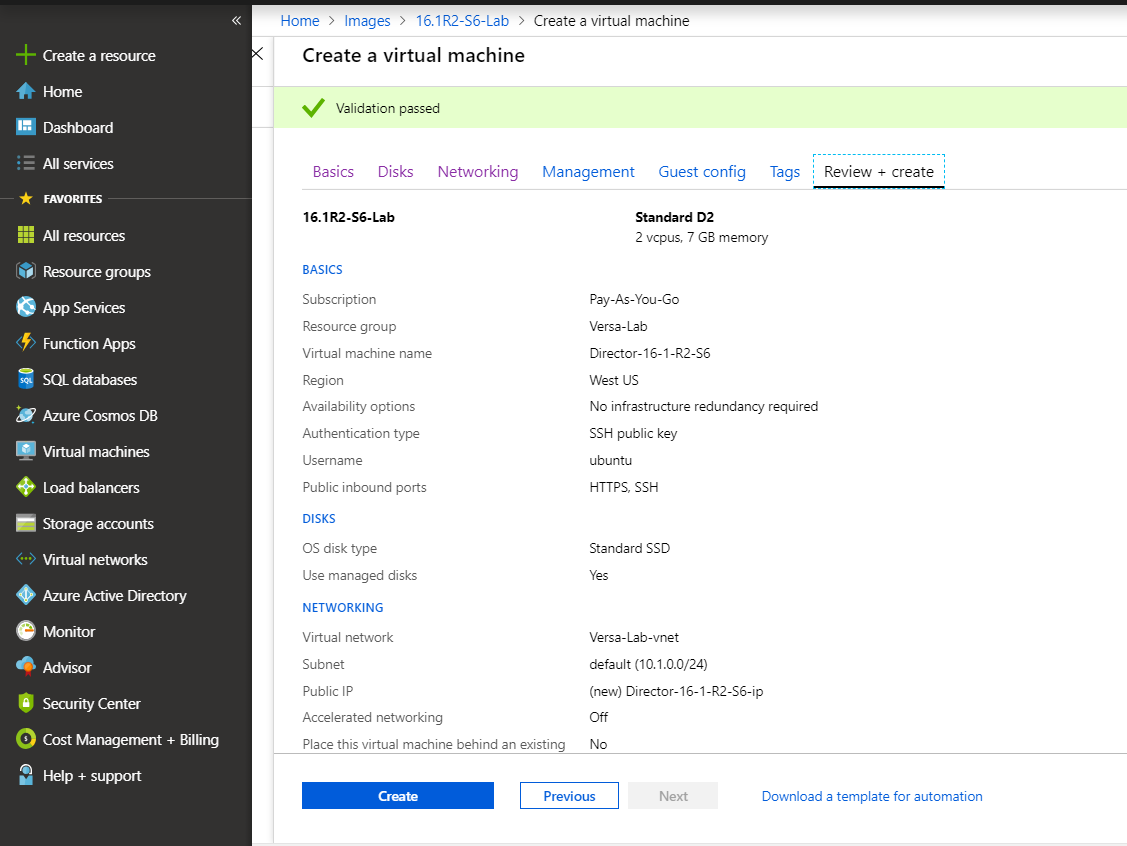
Task: Click the Accelerated networking Off value
Action: pyautogui.click(x=598, y=717)
